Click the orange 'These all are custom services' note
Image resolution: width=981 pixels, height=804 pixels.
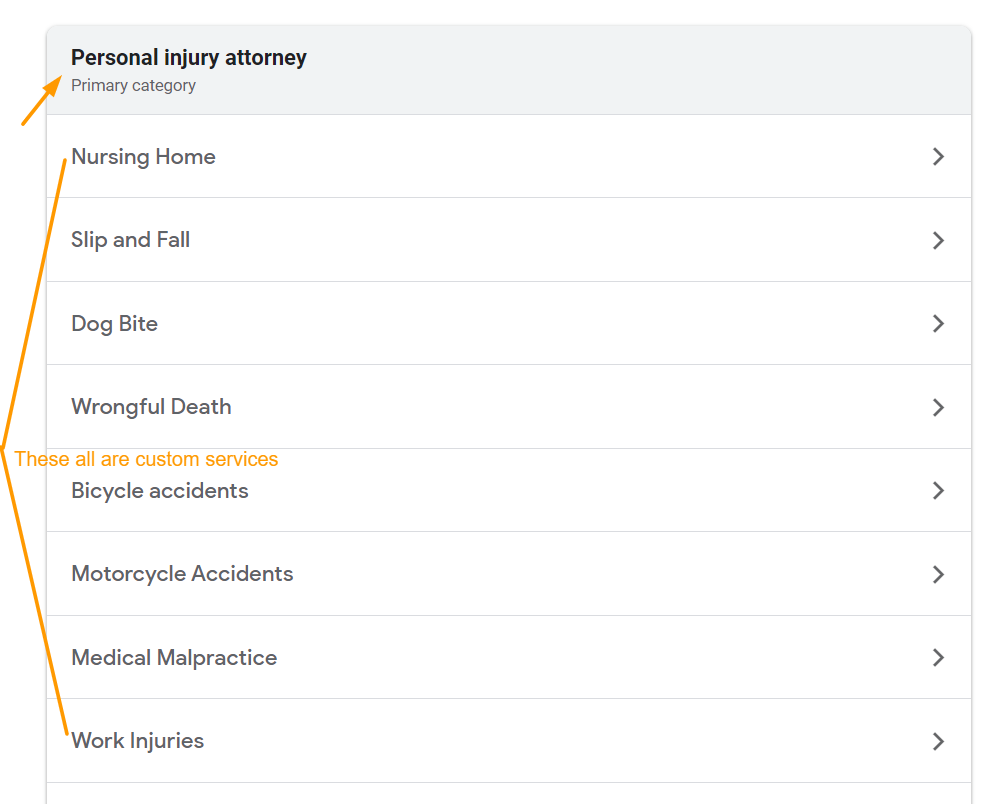pos(146,459)
